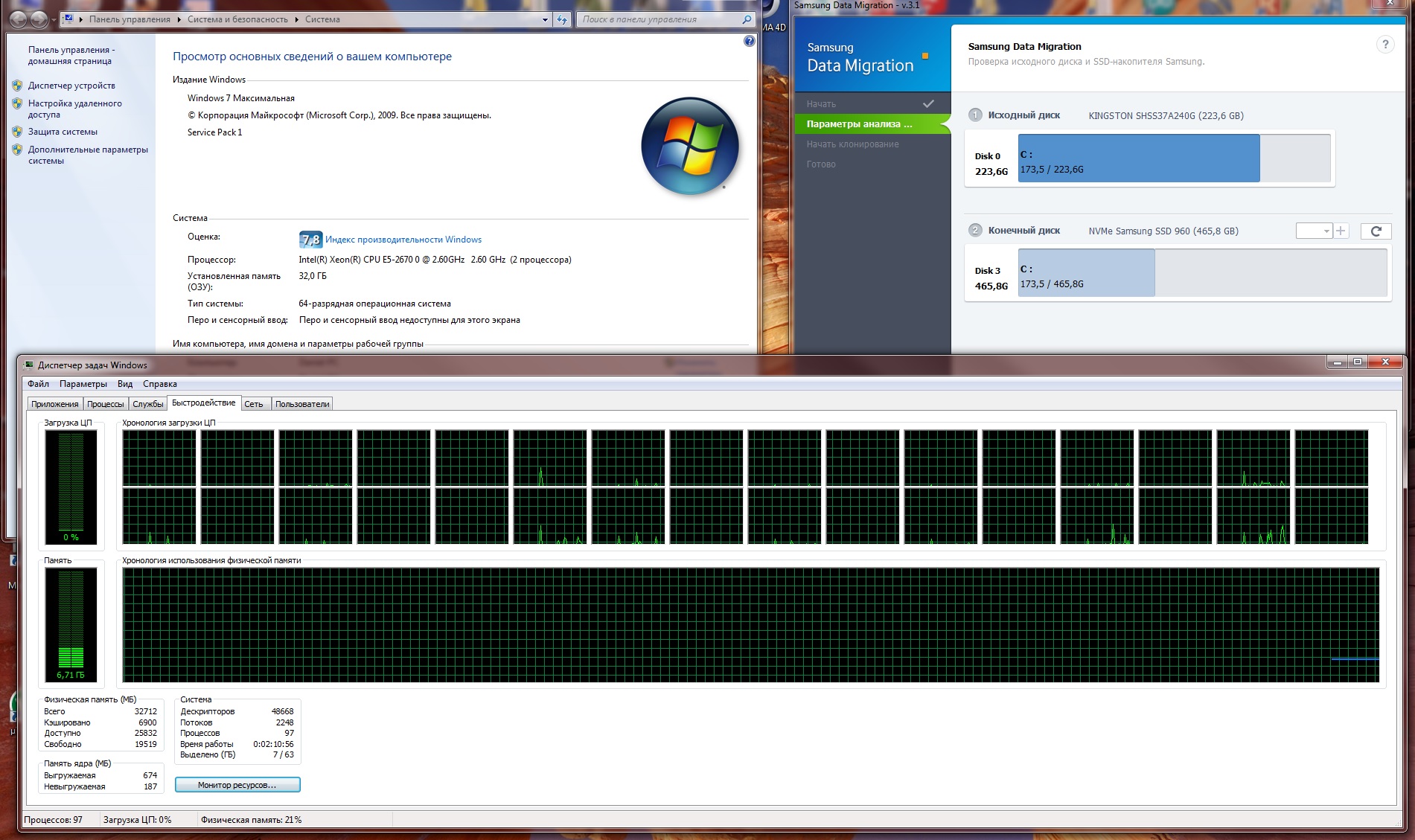Open Samsung Data Migration help question mark
Viewport: 1415px width, 840px height.
click(1384, 45)
